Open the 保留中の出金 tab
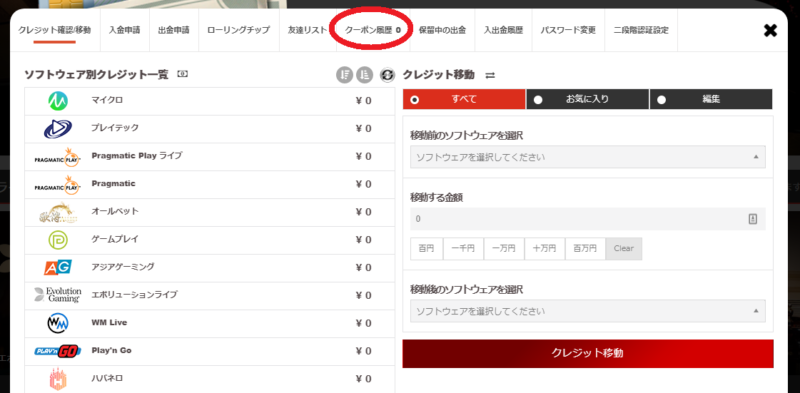This screenshot has height=393, width=800. click(442, 30)
